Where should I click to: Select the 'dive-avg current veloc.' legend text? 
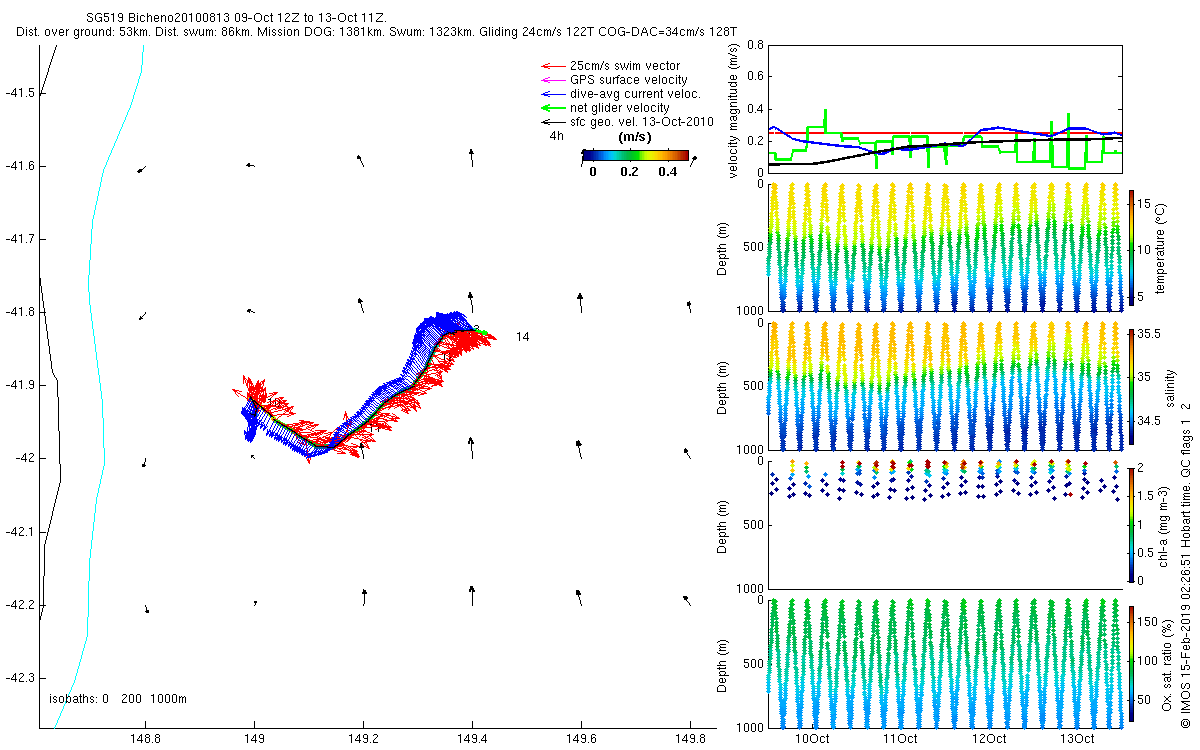[635, 94]
